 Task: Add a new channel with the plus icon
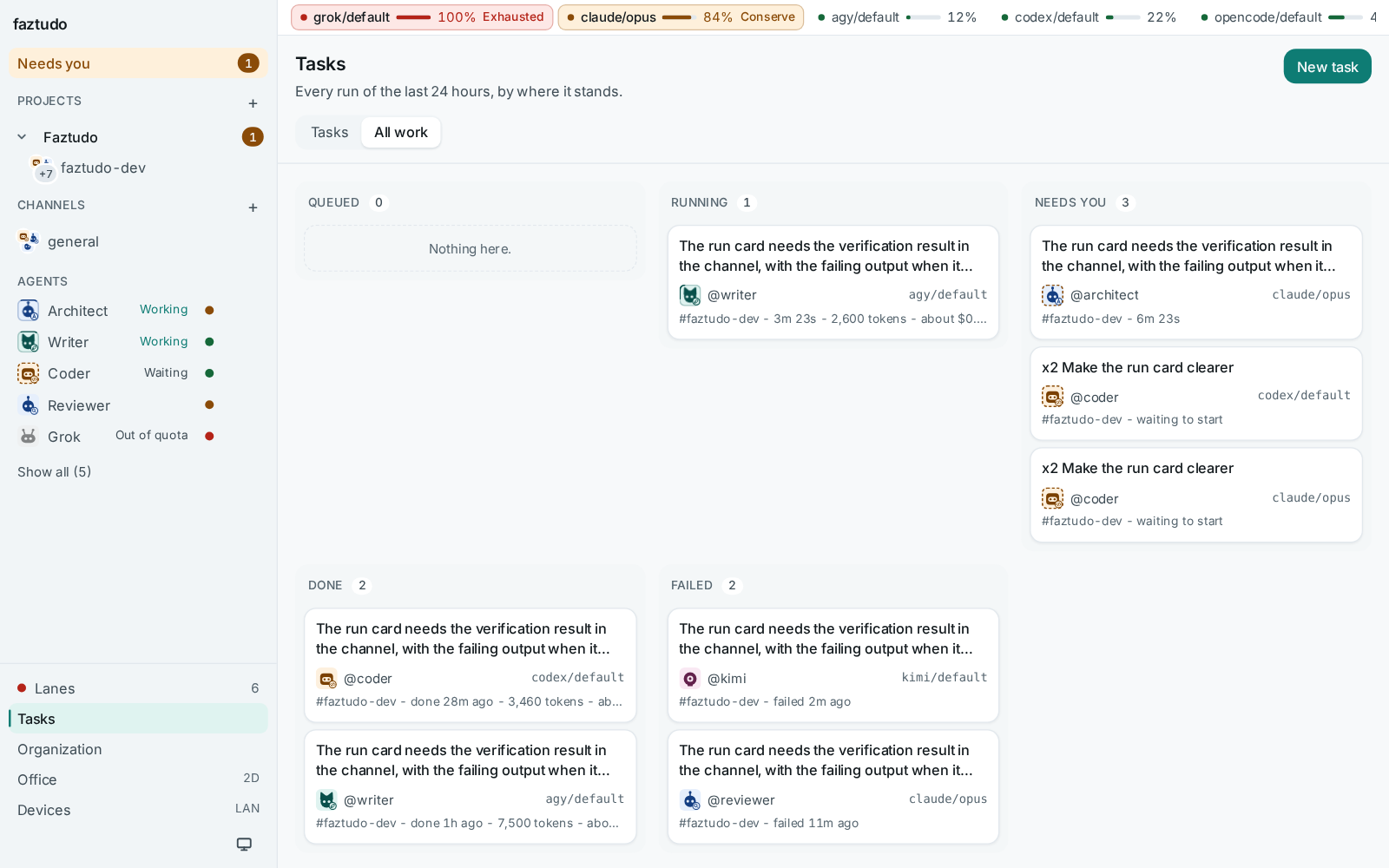(253, 207)
